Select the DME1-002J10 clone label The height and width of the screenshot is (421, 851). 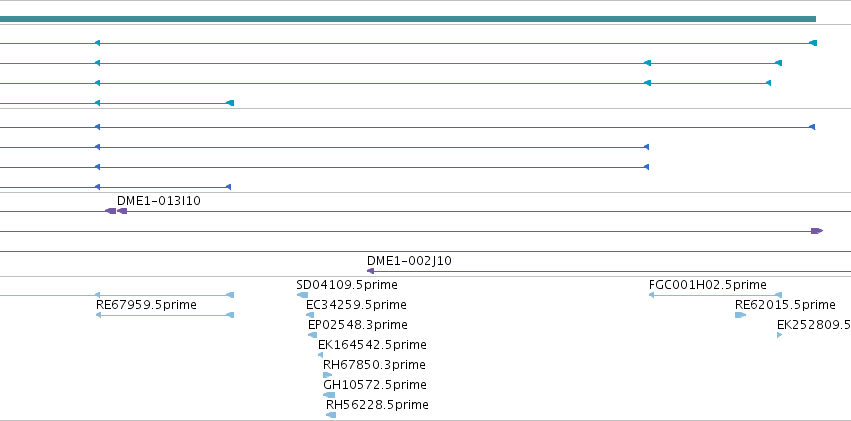point(409,261)
